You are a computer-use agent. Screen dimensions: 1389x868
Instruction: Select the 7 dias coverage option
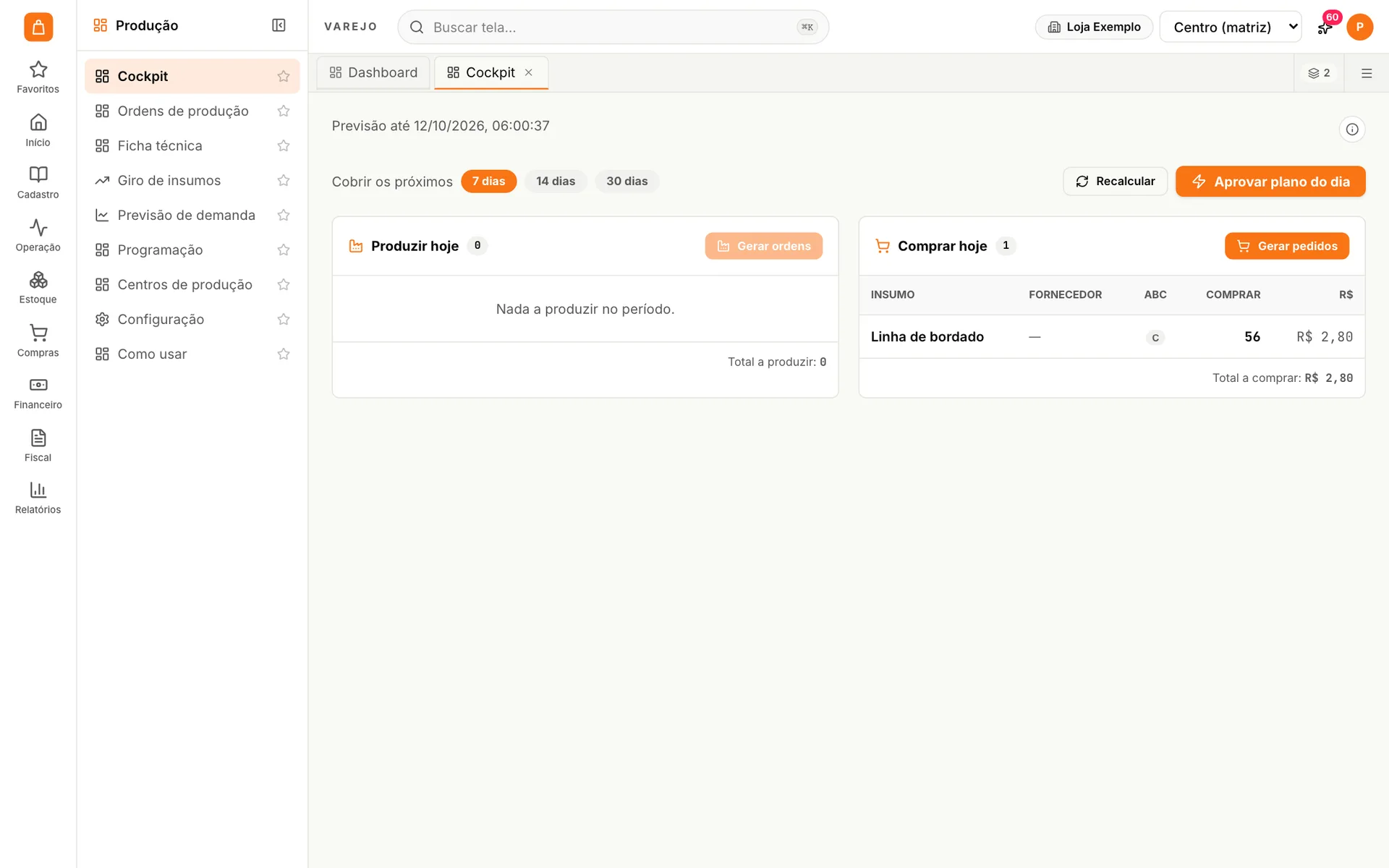pyautogui.click(x=488, y=181)
